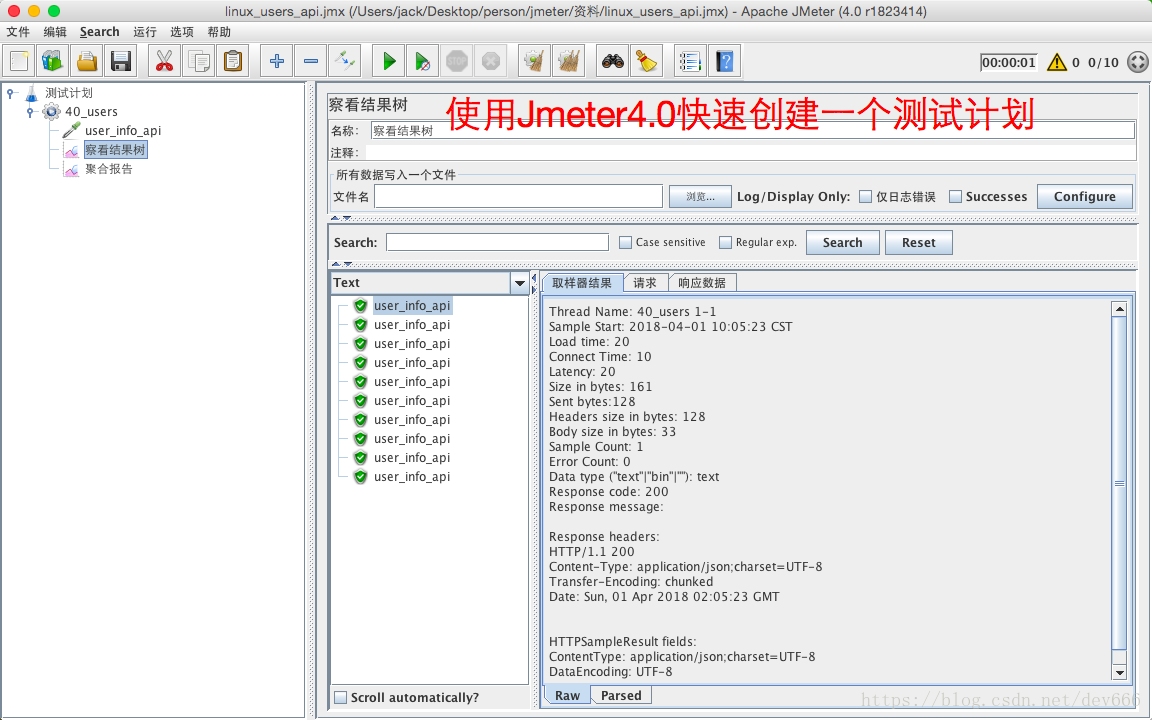Toggle the 仅日志错误 checkbox
The height and width of the screenshot is (720, 1152).
[865, 197]
